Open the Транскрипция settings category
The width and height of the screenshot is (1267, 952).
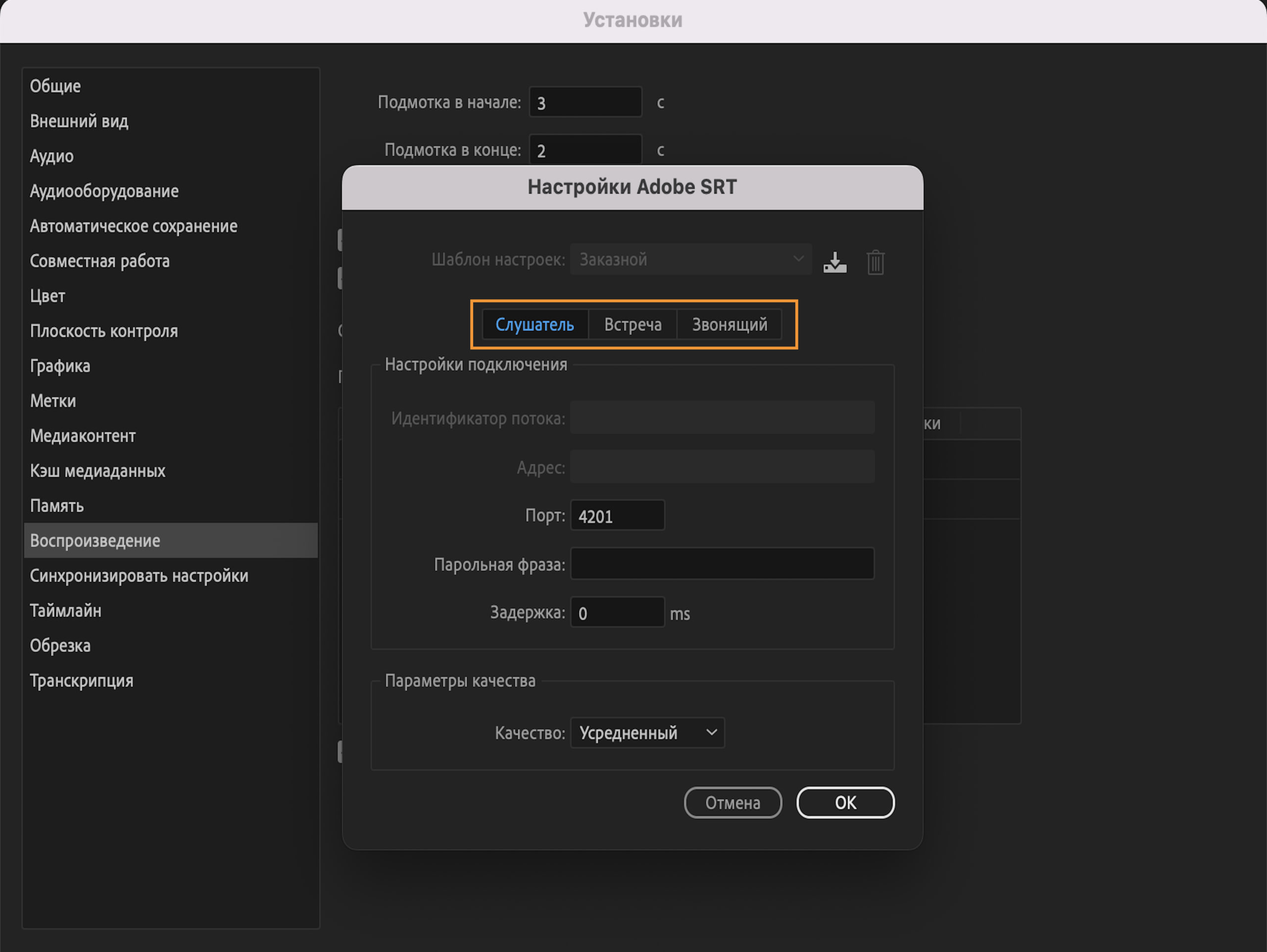pyautogui.click(x=81, y=680)
